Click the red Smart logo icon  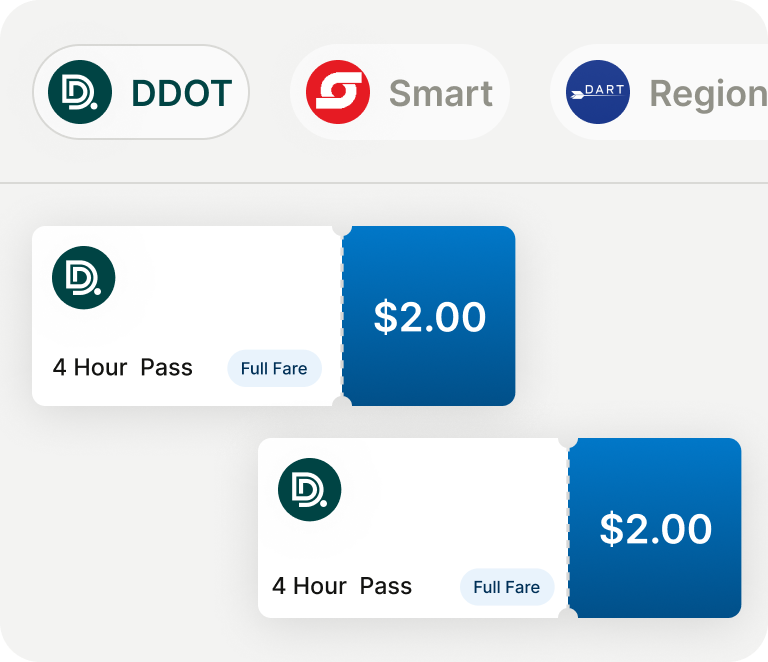tap(337, 92)
